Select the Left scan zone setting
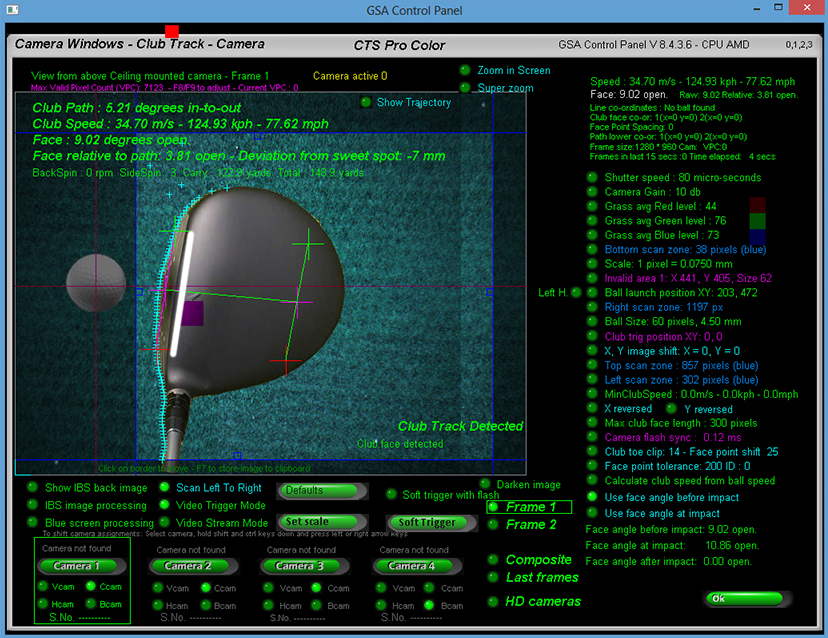The image size is (828, 638). pyautogui.click(x=592, y=379)
